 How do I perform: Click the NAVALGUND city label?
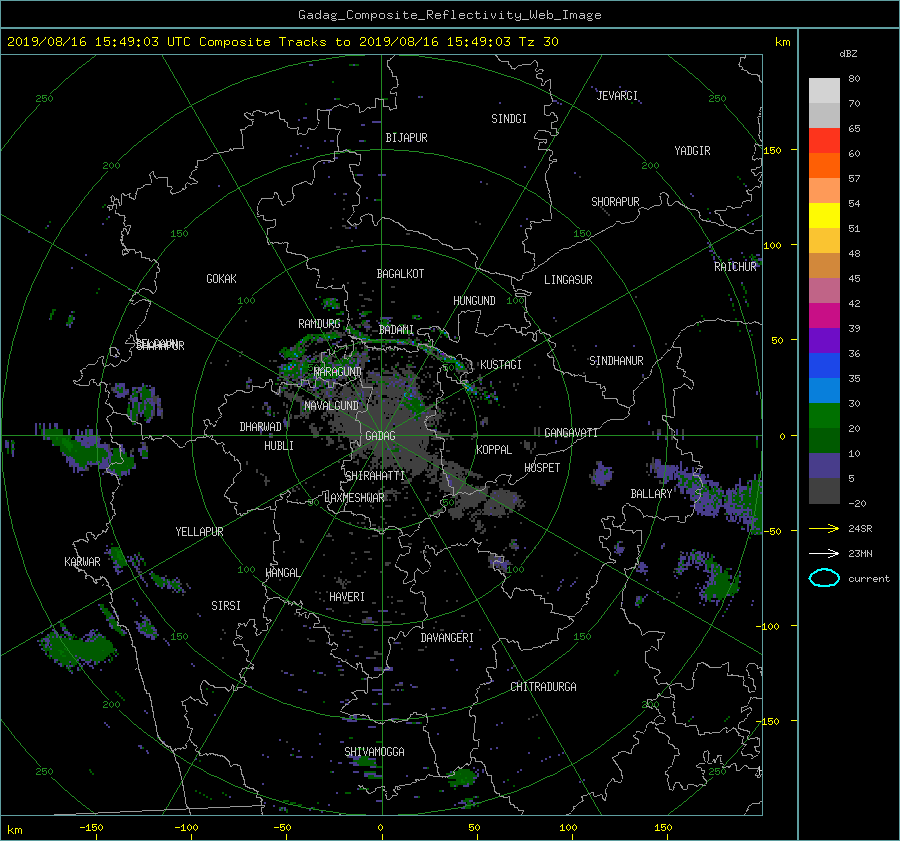click(331, 406)
